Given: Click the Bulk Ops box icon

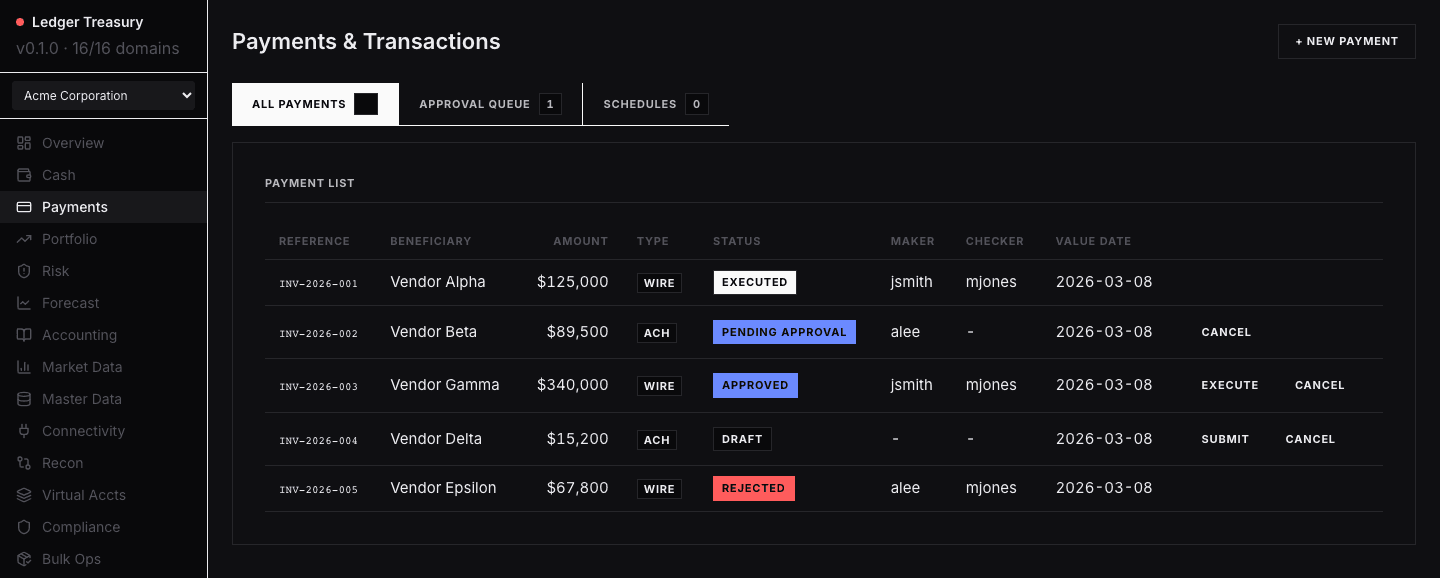Looking at the screenshot, I should [x=24, y=559].
